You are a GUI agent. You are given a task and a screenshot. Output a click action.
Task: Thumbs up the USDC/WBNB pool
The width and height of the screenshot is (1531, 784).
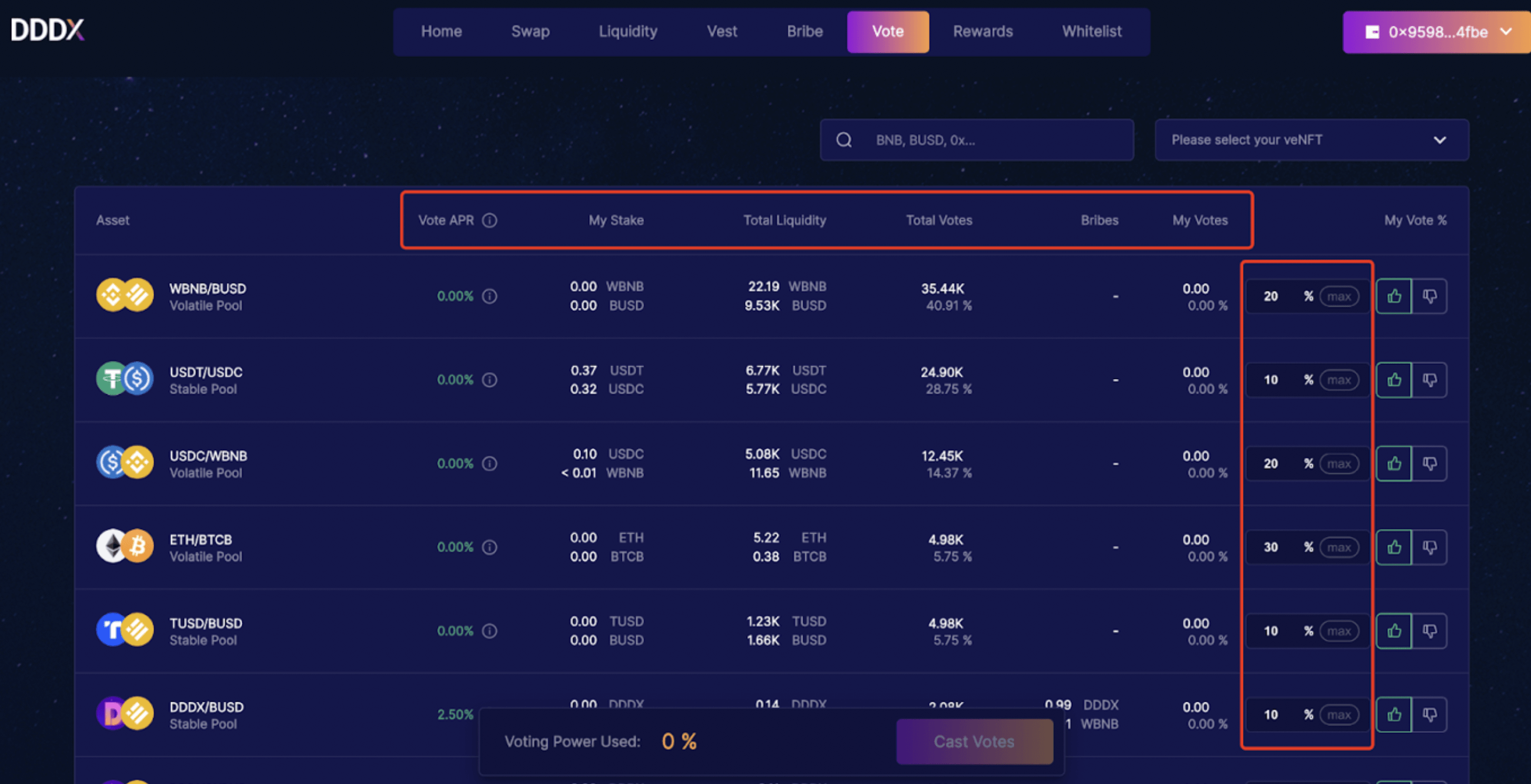pyautogui.click(x=1395, y=463)
